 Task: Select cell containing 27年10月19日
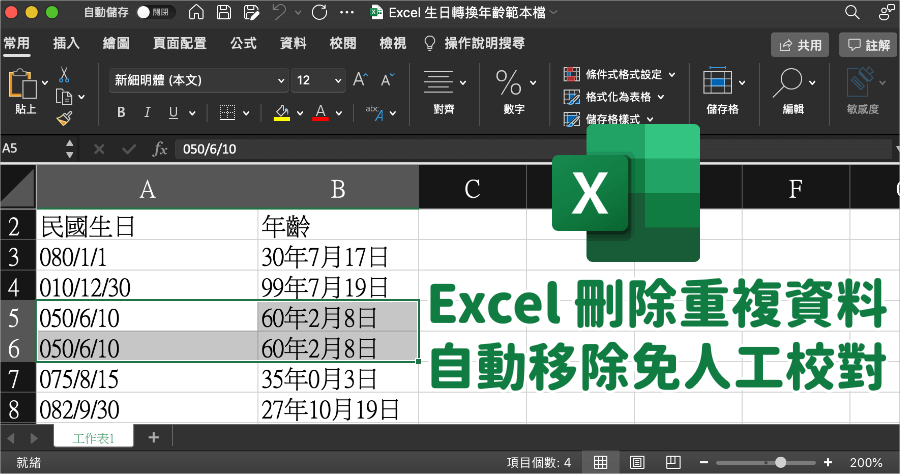pyautogui.click(x=338, y=409)
